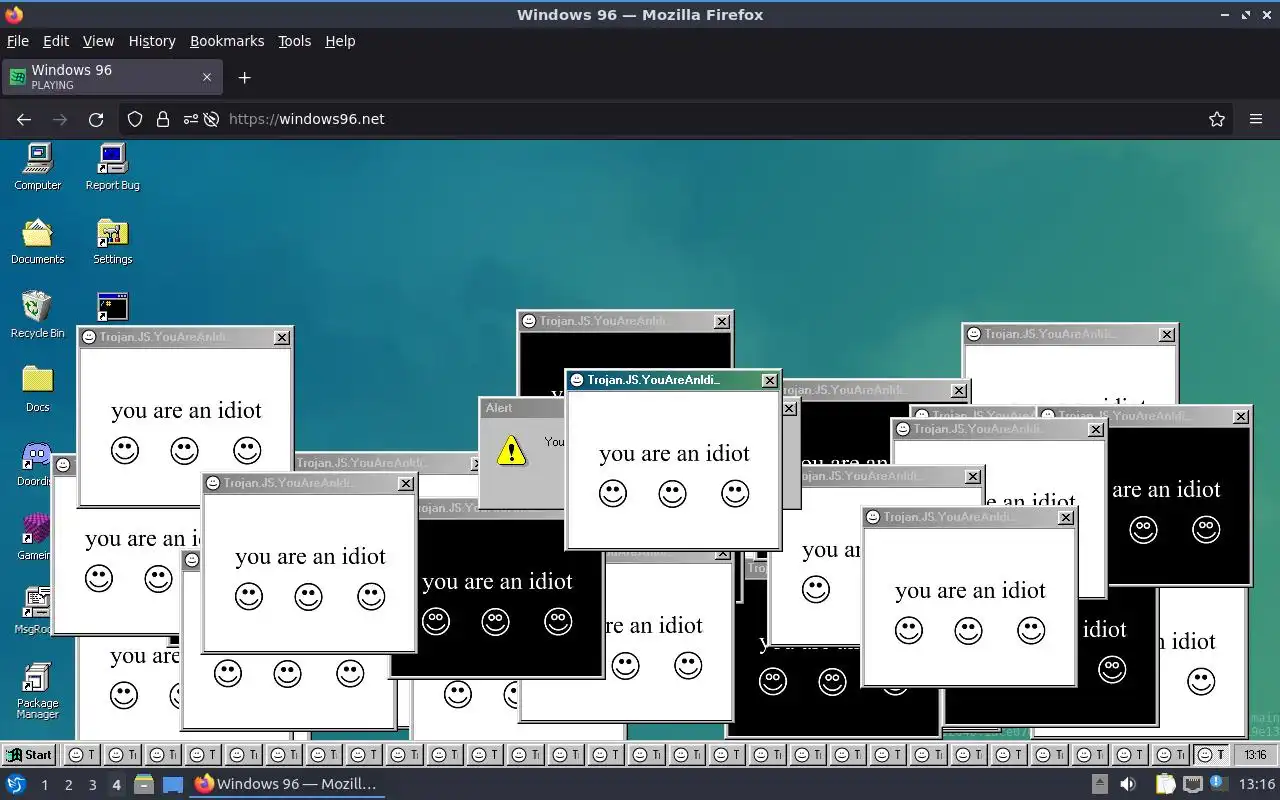Image resolution: width=1280 pixels, height=800 pixels.
Task: Open the Report Bug desktop icon
Action: click(x=112, y=167)
